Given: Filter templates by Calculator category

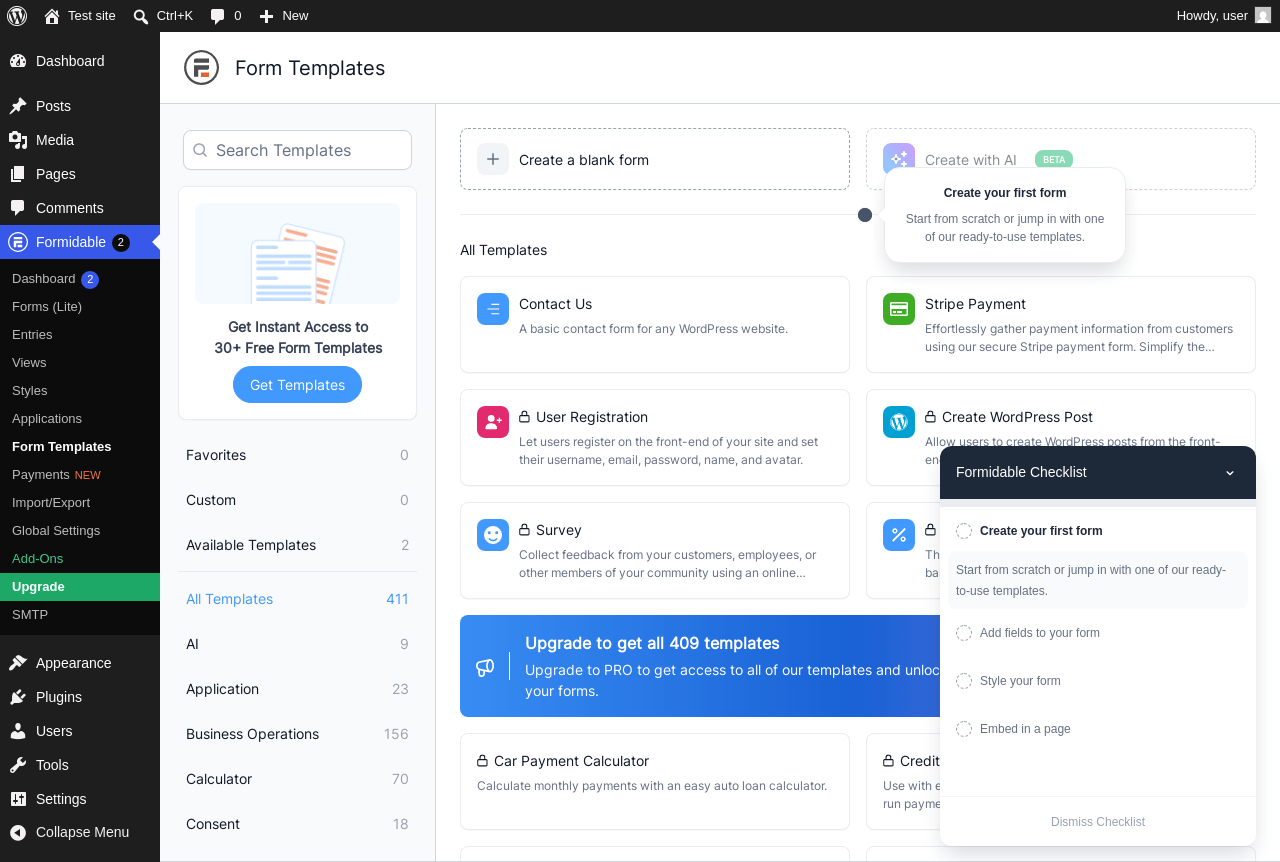Looking at the screenshot, I should coord(297,779).
